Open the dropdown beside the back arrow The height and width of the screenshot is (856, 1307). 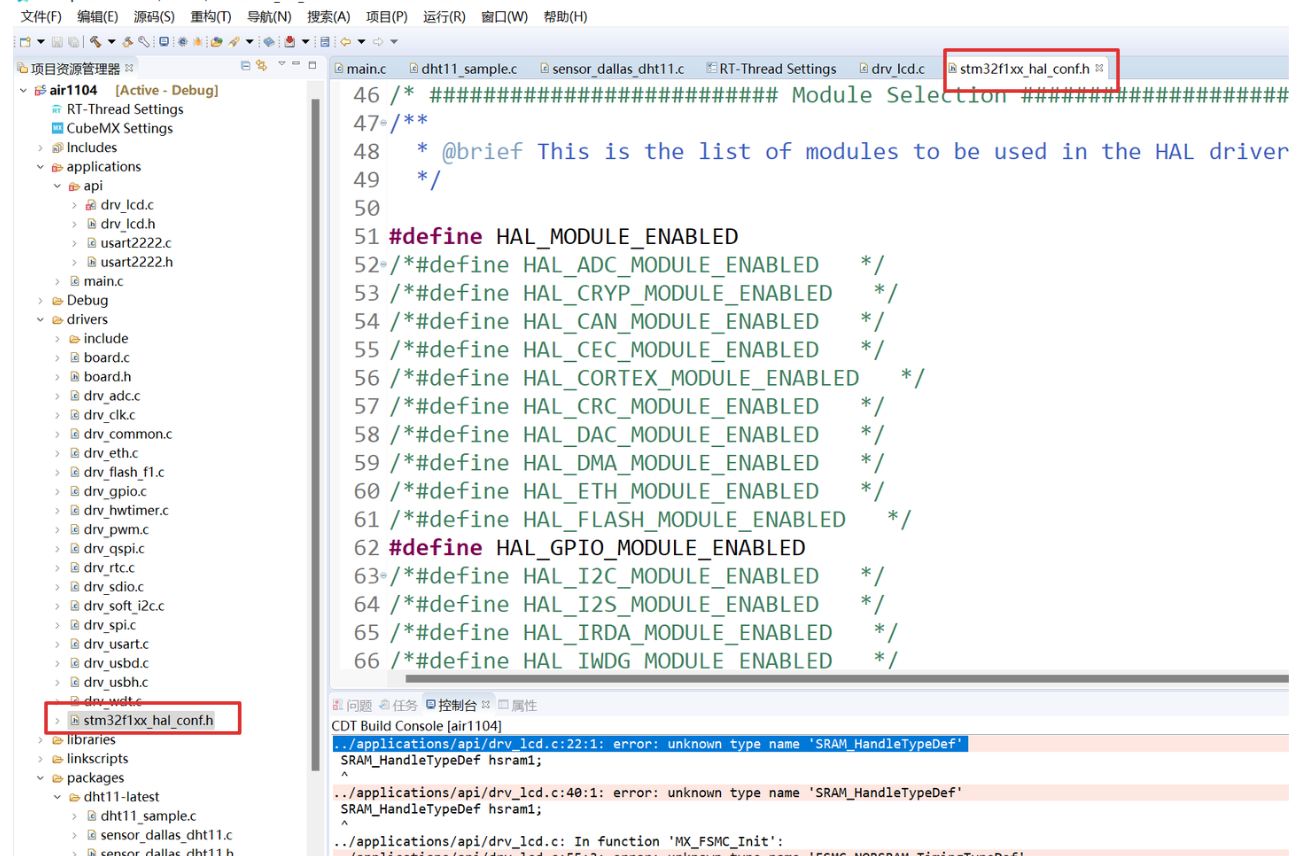point(361,42)
